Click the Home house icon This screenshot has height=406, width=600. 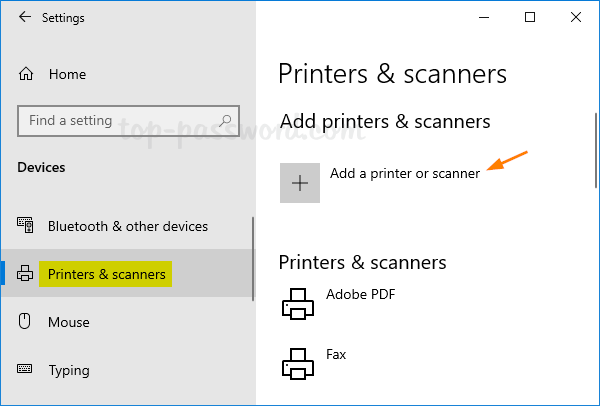(x=26, y=74)
